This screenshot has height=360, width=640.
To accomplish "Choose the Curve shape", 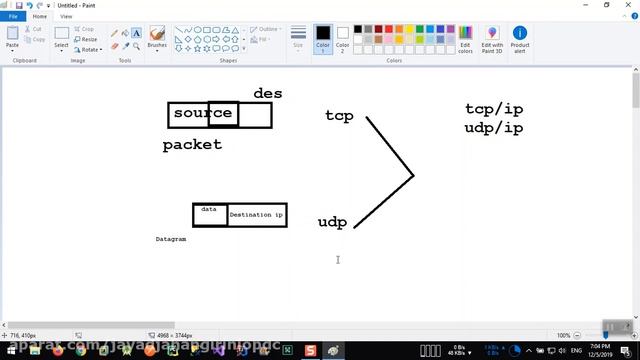I will pyautogui.click(x=188, y=30).
